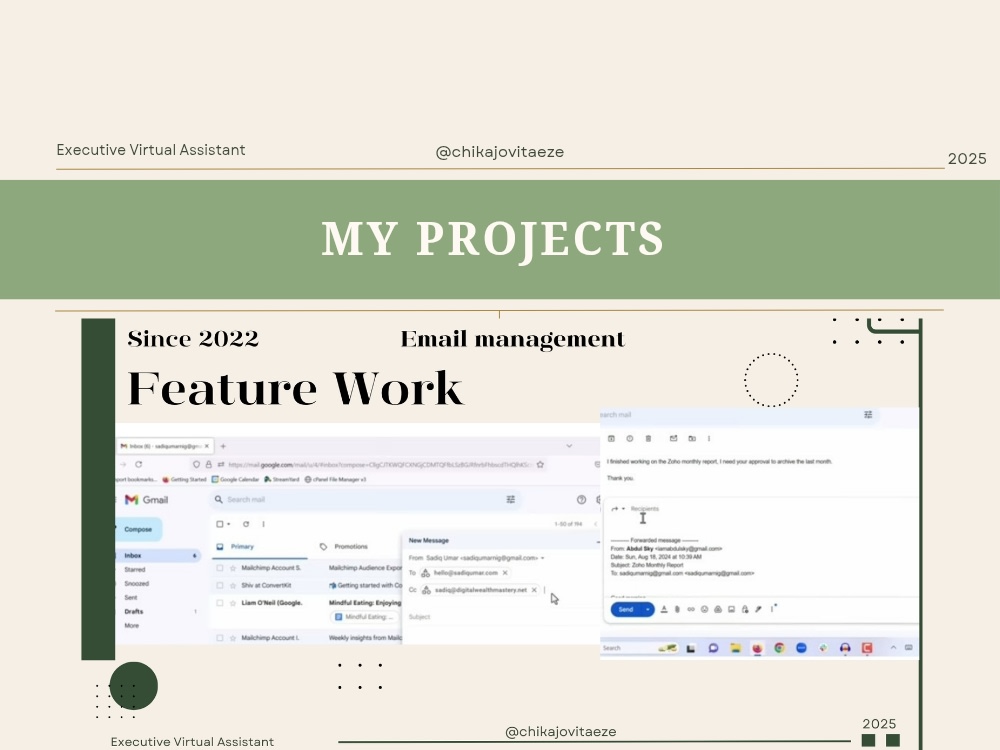
Task: Check the Shiv at ConvertKit email checkbox
Action: tap(220, 585)
